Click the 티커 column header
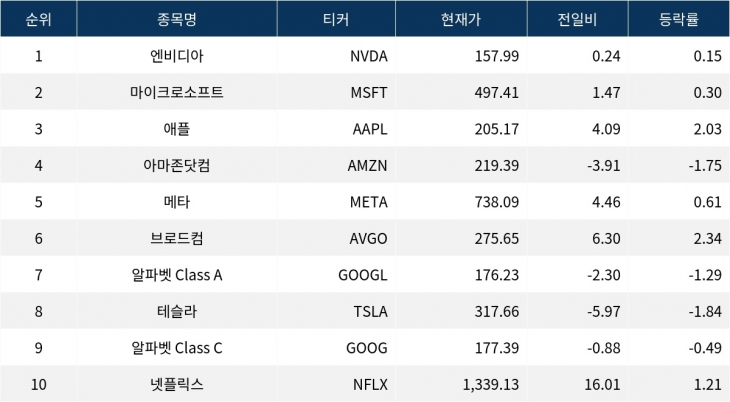730x402 pixels. click(x=334, y=18)
